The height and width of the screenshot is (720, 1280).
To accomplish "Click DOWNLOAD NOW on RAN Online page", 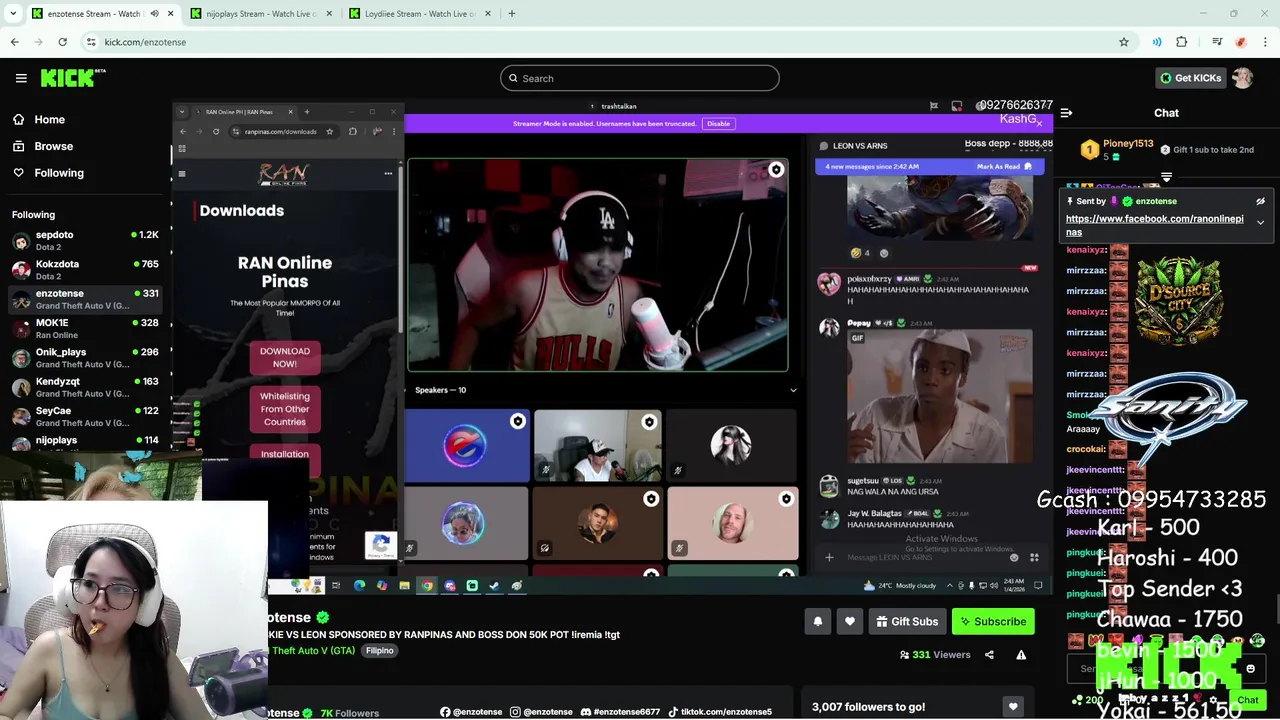I will pos(285,357).
